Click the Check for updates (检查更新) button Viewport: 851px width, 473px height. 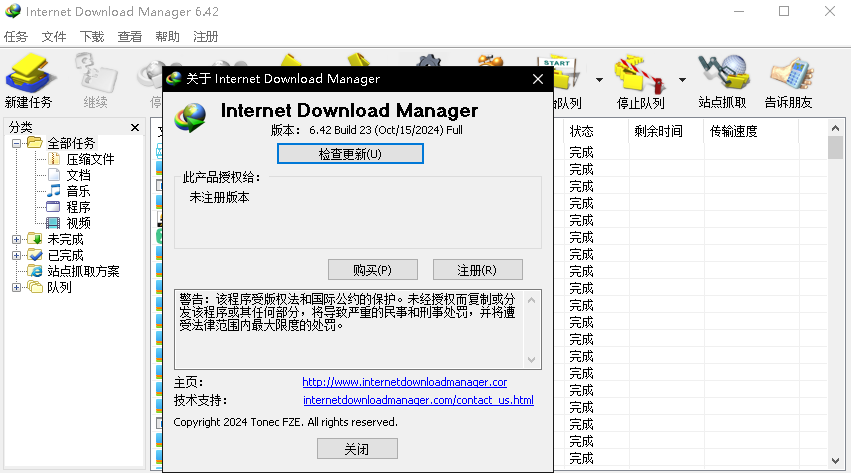[350, 154]
